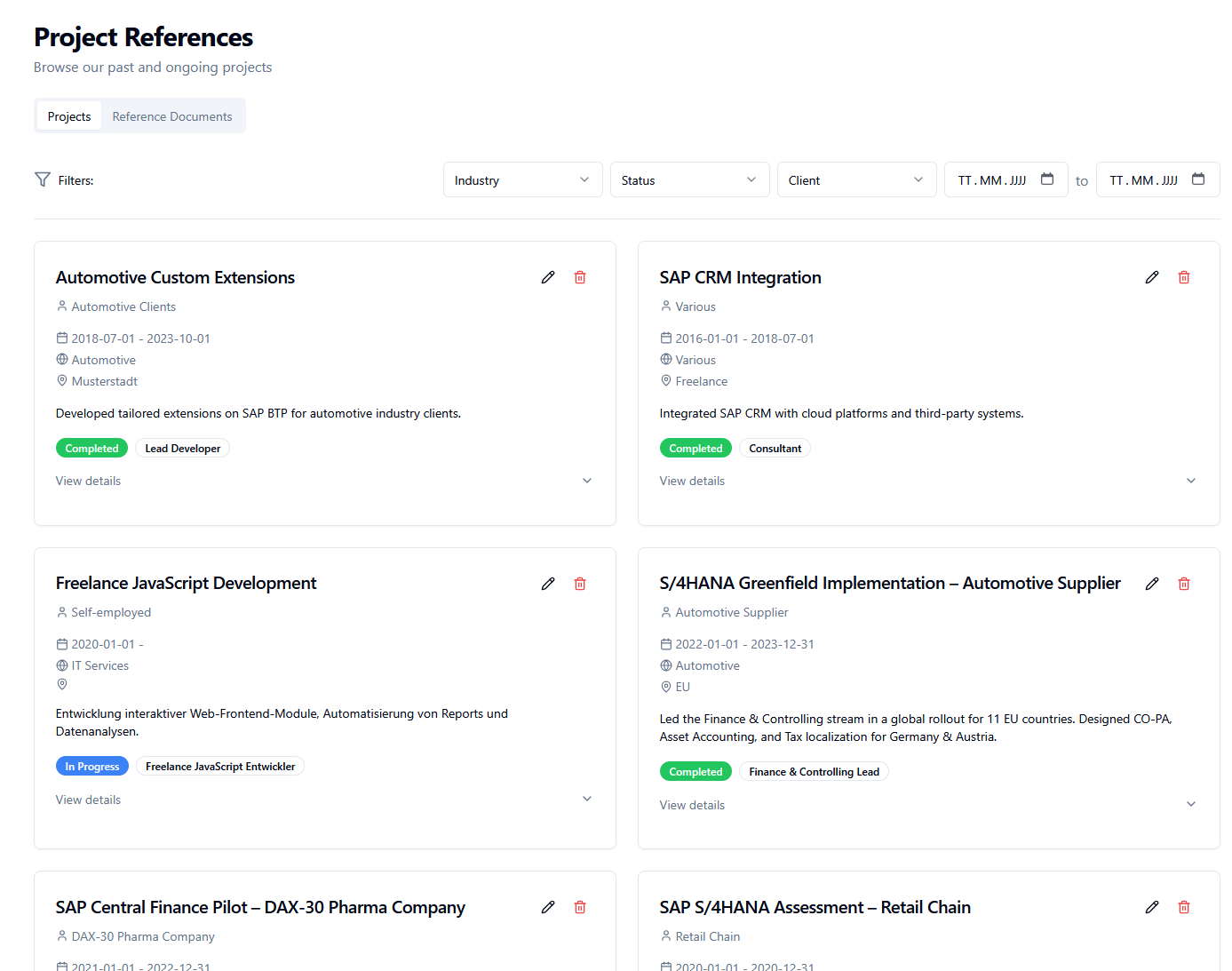Viewport: 1232px width, 971px height.
Task: Click the start date input field
Action: coord(991,180)
